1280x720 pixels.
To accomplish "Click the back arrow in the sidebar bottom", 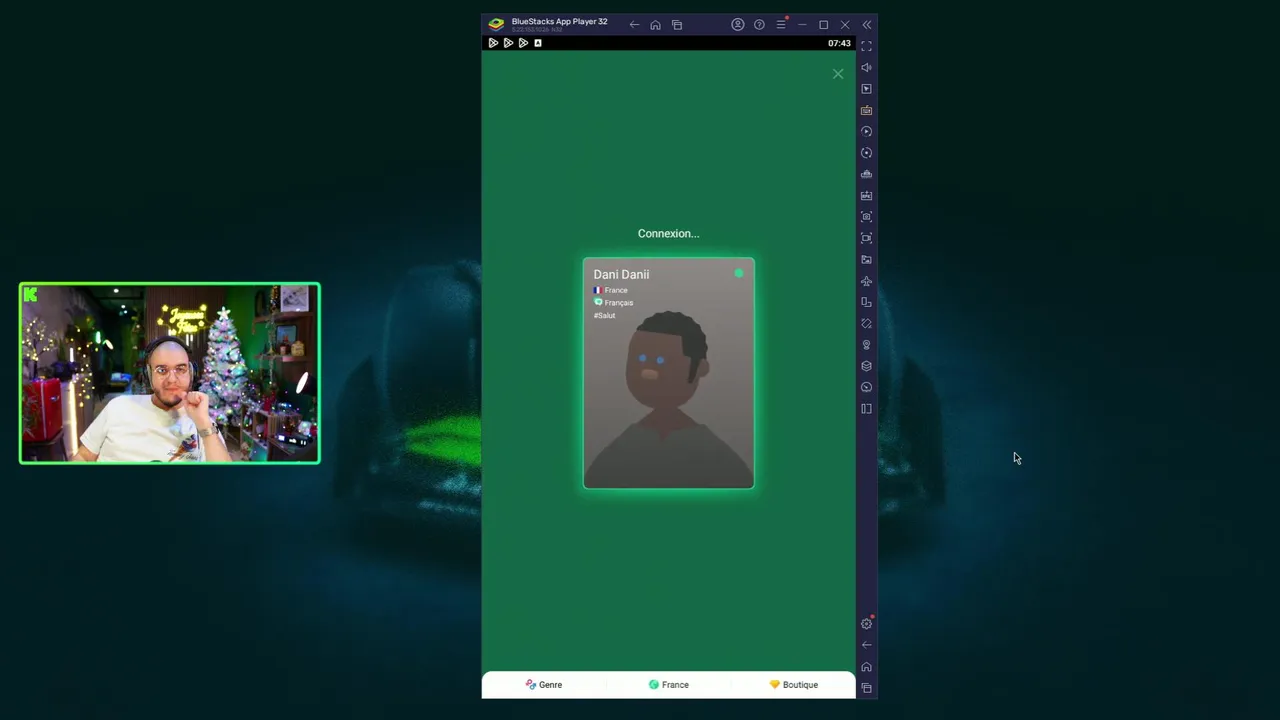I will point(867,645).
